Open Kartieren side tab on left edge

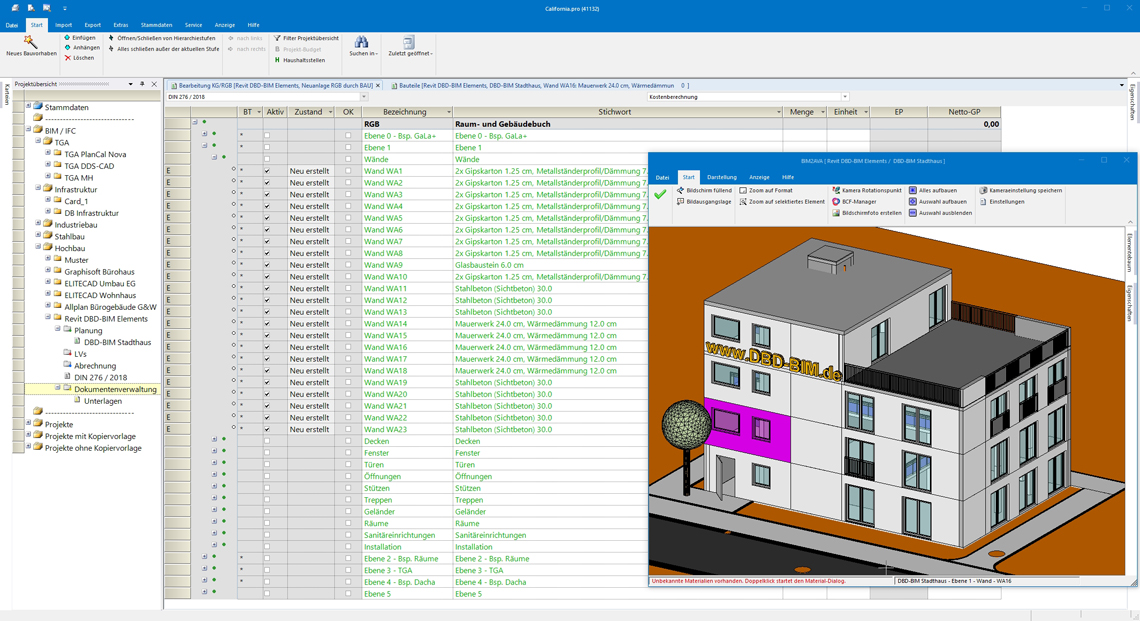click(x=7, y=95)
